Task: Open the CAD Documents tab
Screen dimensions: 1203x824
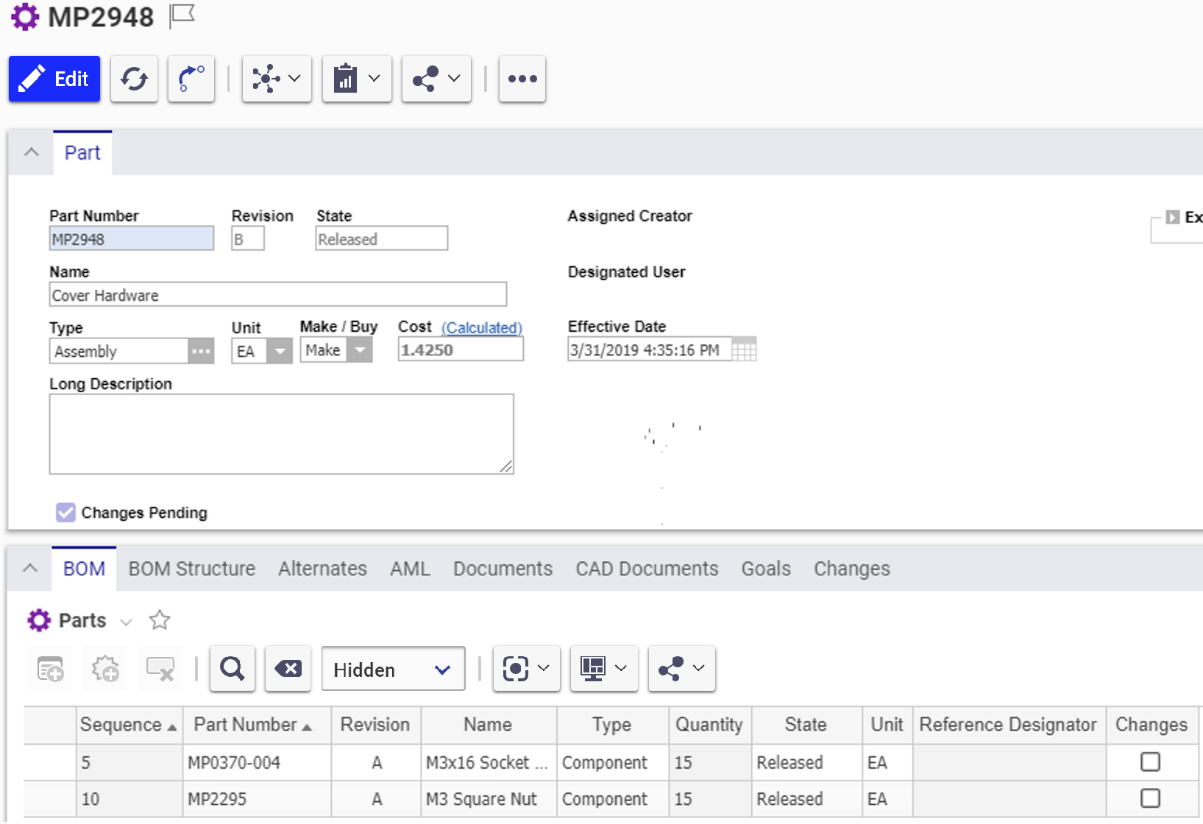Action: [x=647, y=568]
